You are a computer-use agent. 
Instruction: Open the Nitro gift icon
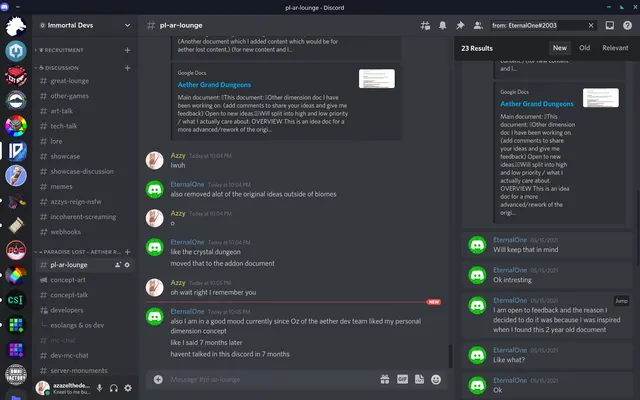click(384, 380)
